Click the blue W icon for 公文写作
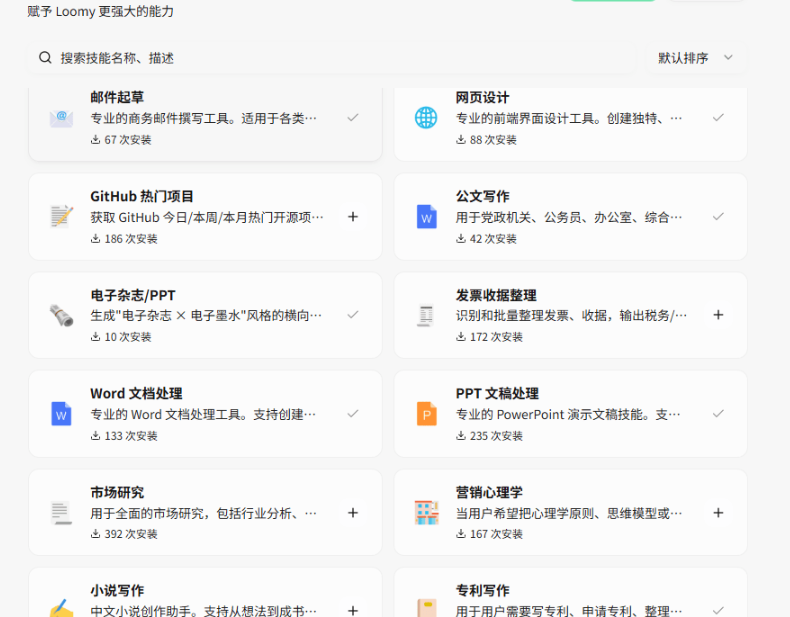The height and width of the screenshot is (617, 790). [427, 217]
